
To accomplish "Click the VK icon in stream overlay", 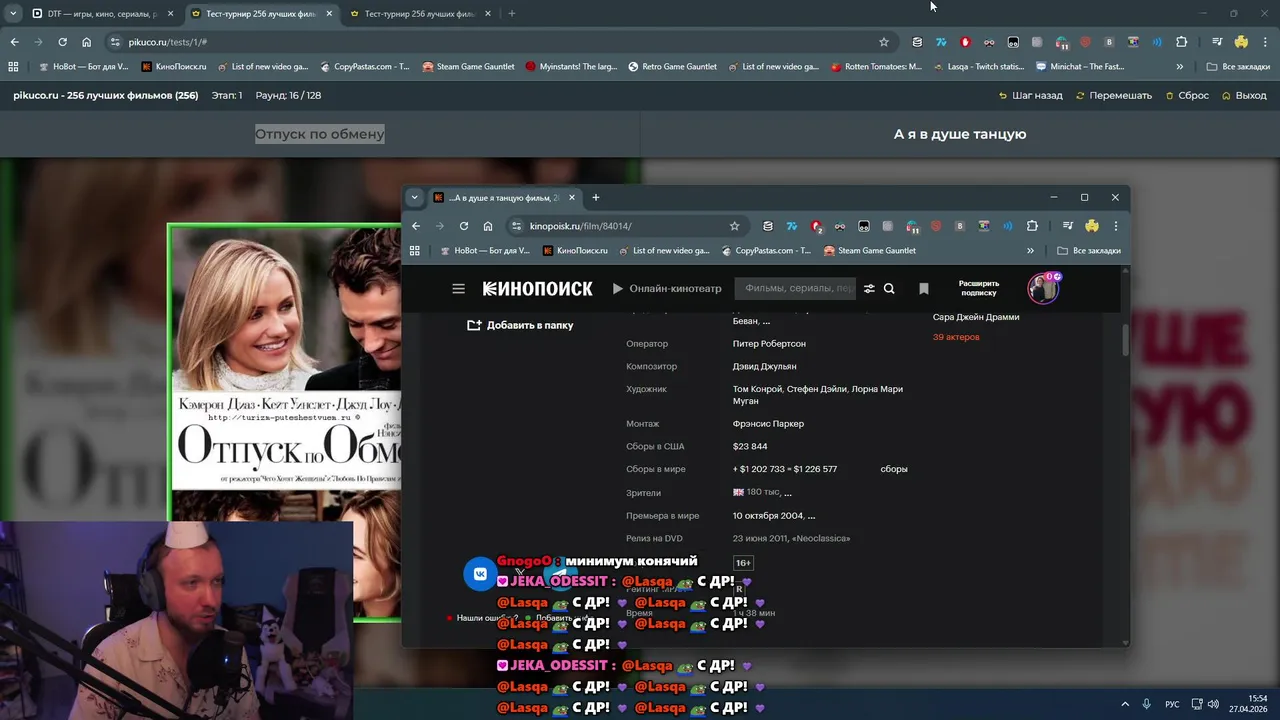I will coord(481,574).
